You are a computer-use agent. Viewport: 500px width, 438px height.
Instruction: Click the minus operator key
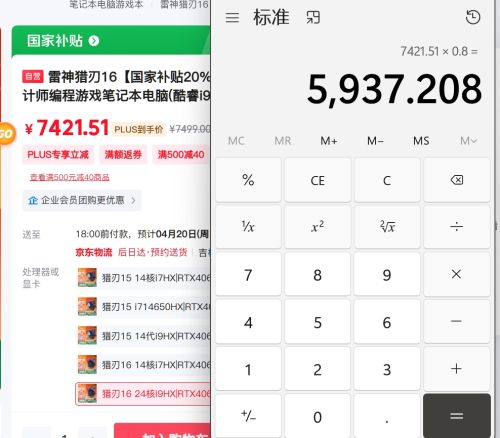tap(457, 322)
